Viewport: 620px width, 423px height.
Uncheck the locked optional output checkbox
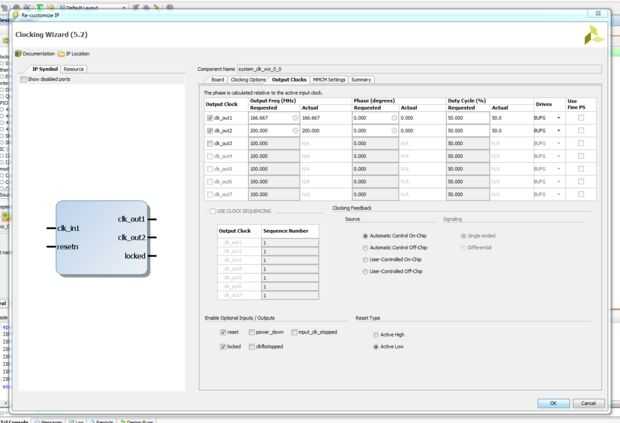223,346
